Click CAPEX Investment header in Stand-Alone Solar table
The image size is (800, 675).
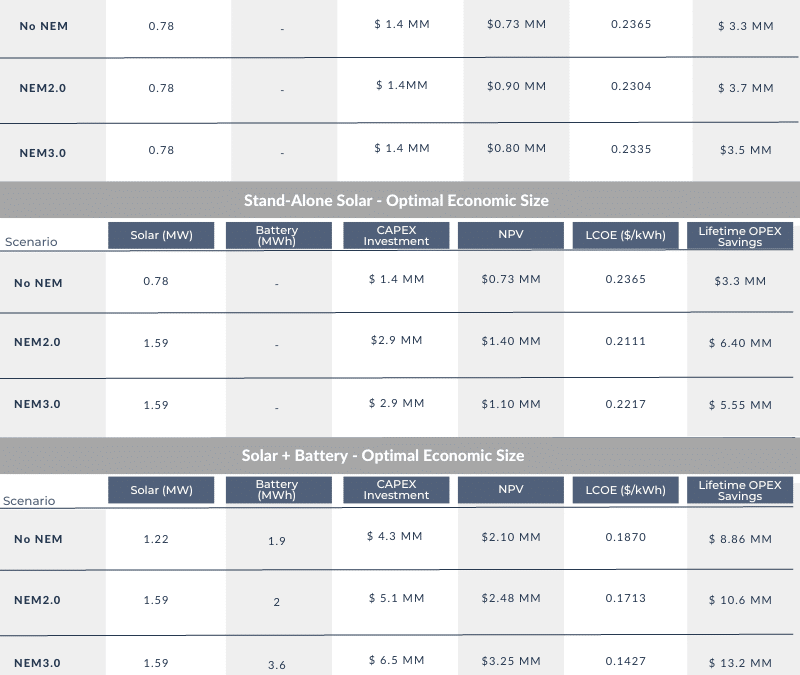[x=396, y=236]
